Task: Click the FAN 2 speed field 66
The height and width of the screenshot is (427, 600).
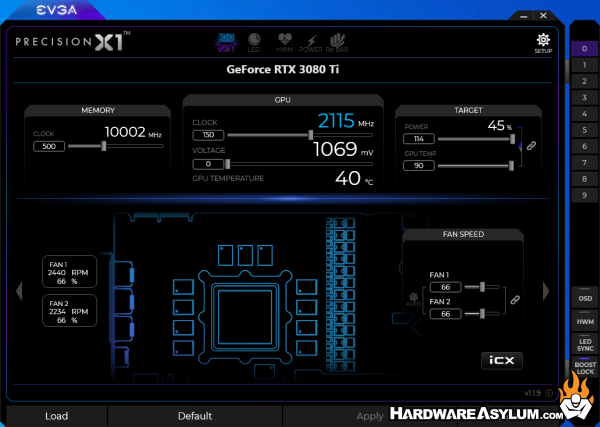Action: pos(445,314)
